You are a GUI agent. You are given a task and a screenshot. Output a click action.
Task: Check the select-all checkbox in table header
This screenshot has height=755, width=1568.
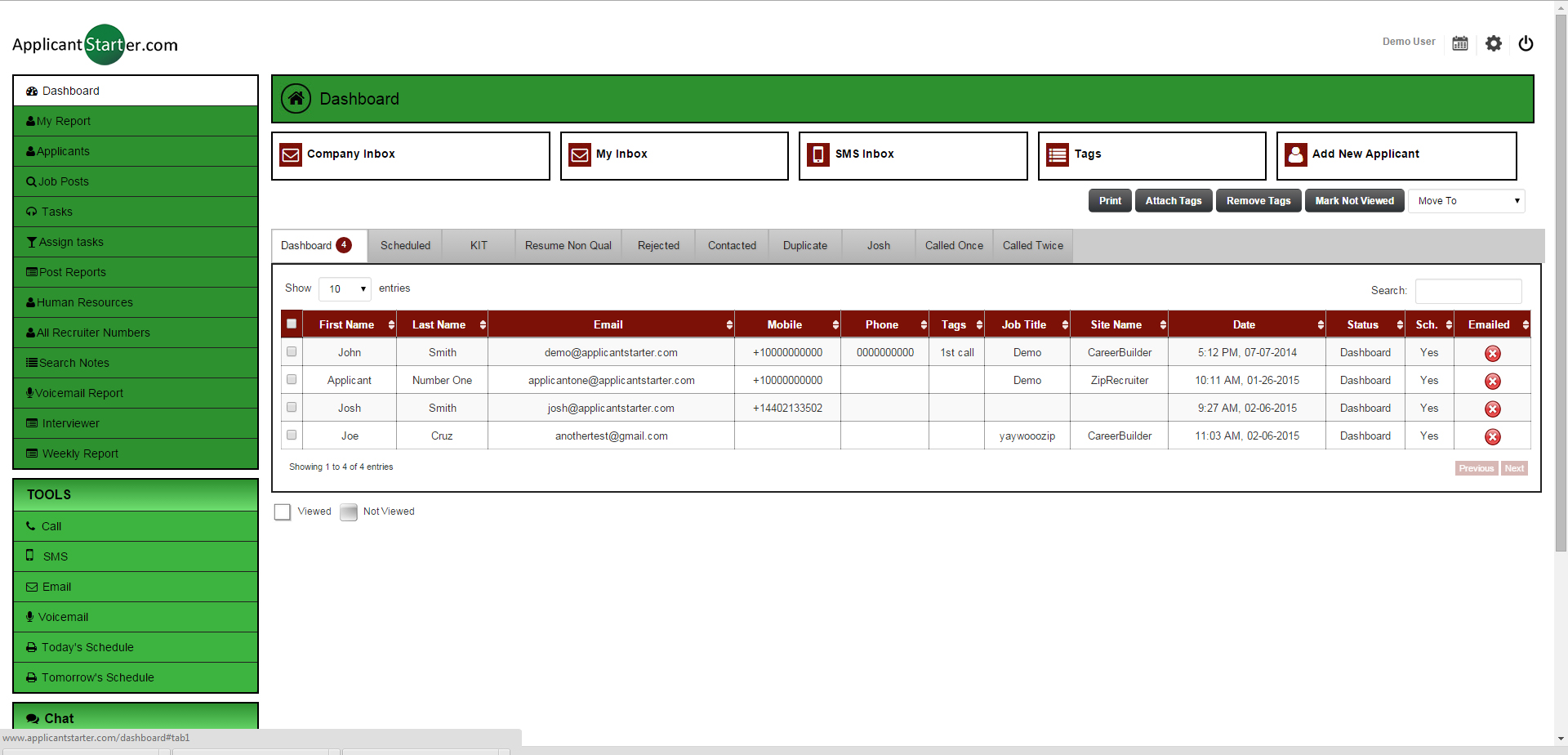tap(292, 324)
